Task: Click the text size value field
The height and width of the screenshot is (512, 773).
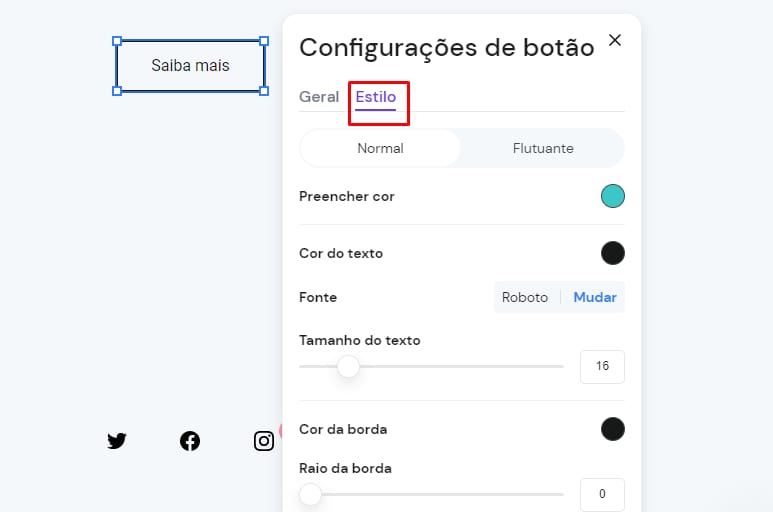Action: click(602, 367)
